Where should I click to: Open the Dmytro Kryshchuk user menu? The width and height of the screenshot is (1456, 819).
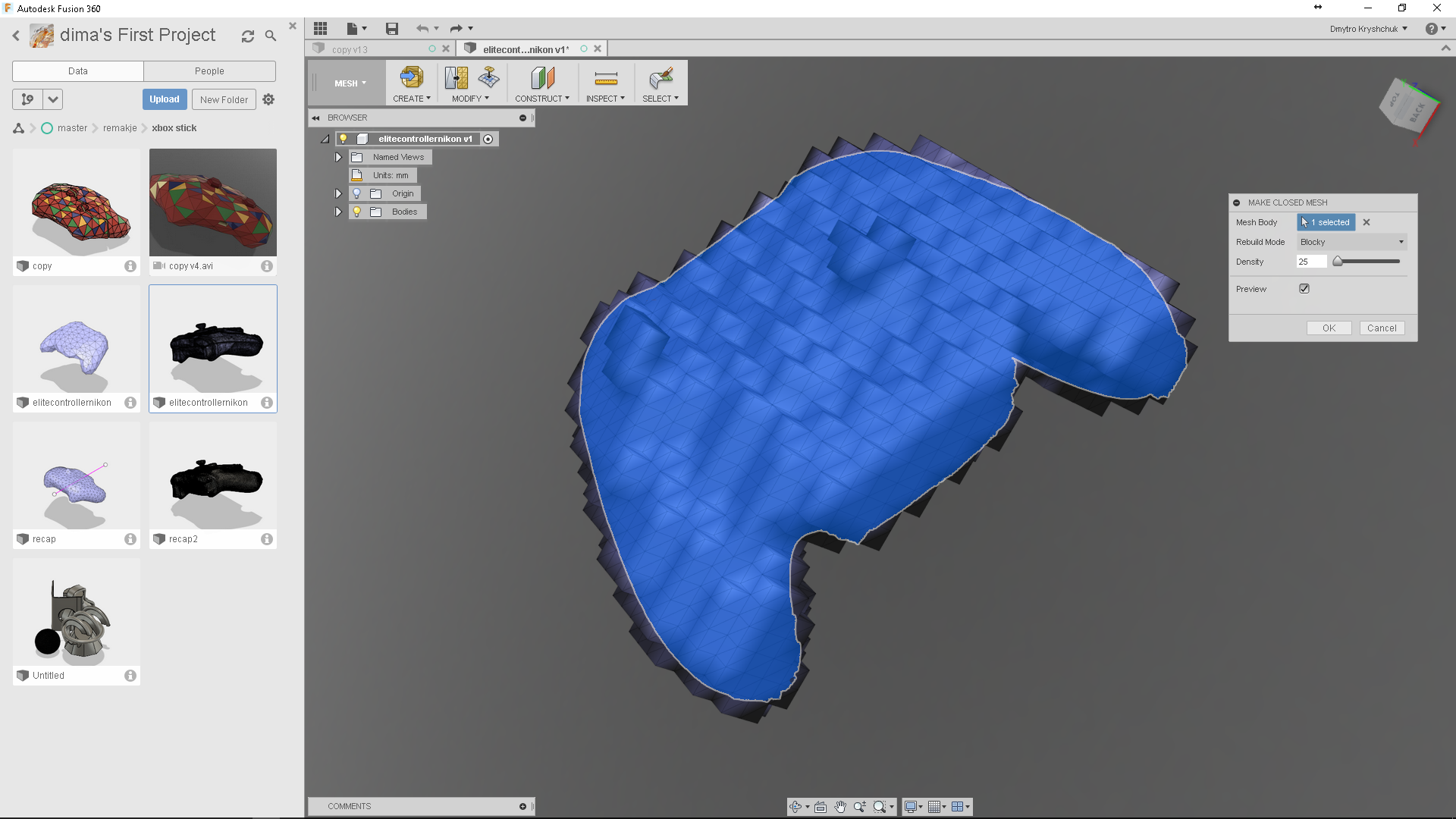[x=1369, y=29]
